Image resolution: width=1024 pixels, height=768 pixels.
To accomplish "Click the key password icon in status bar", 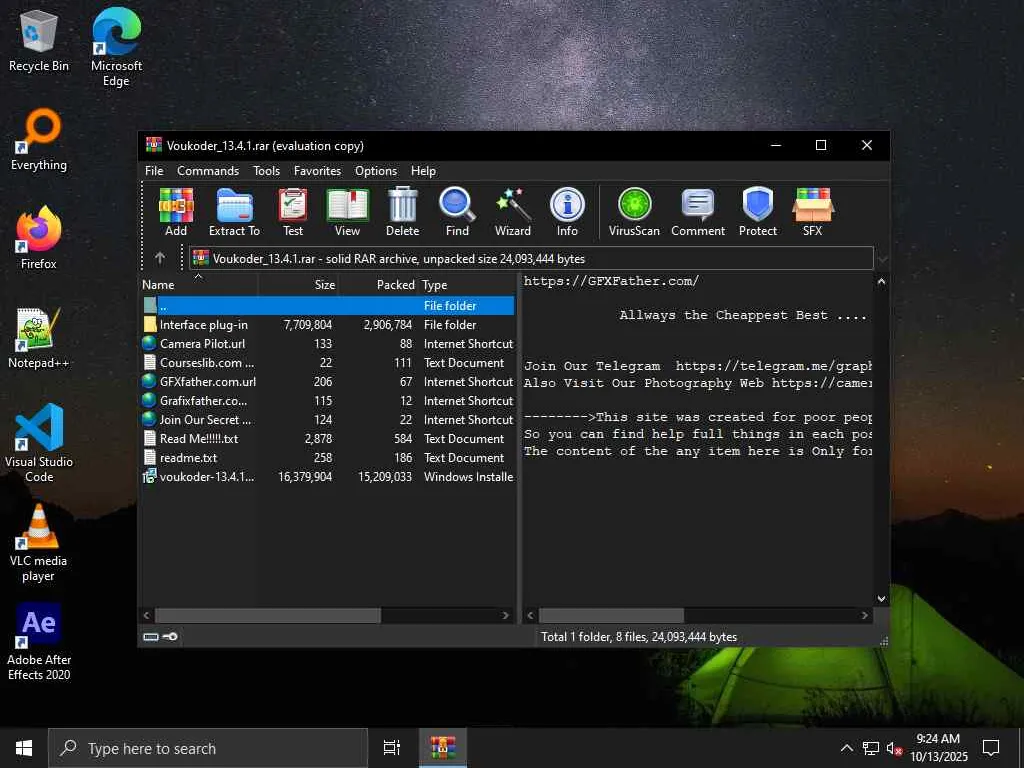I will coord(170,637).
